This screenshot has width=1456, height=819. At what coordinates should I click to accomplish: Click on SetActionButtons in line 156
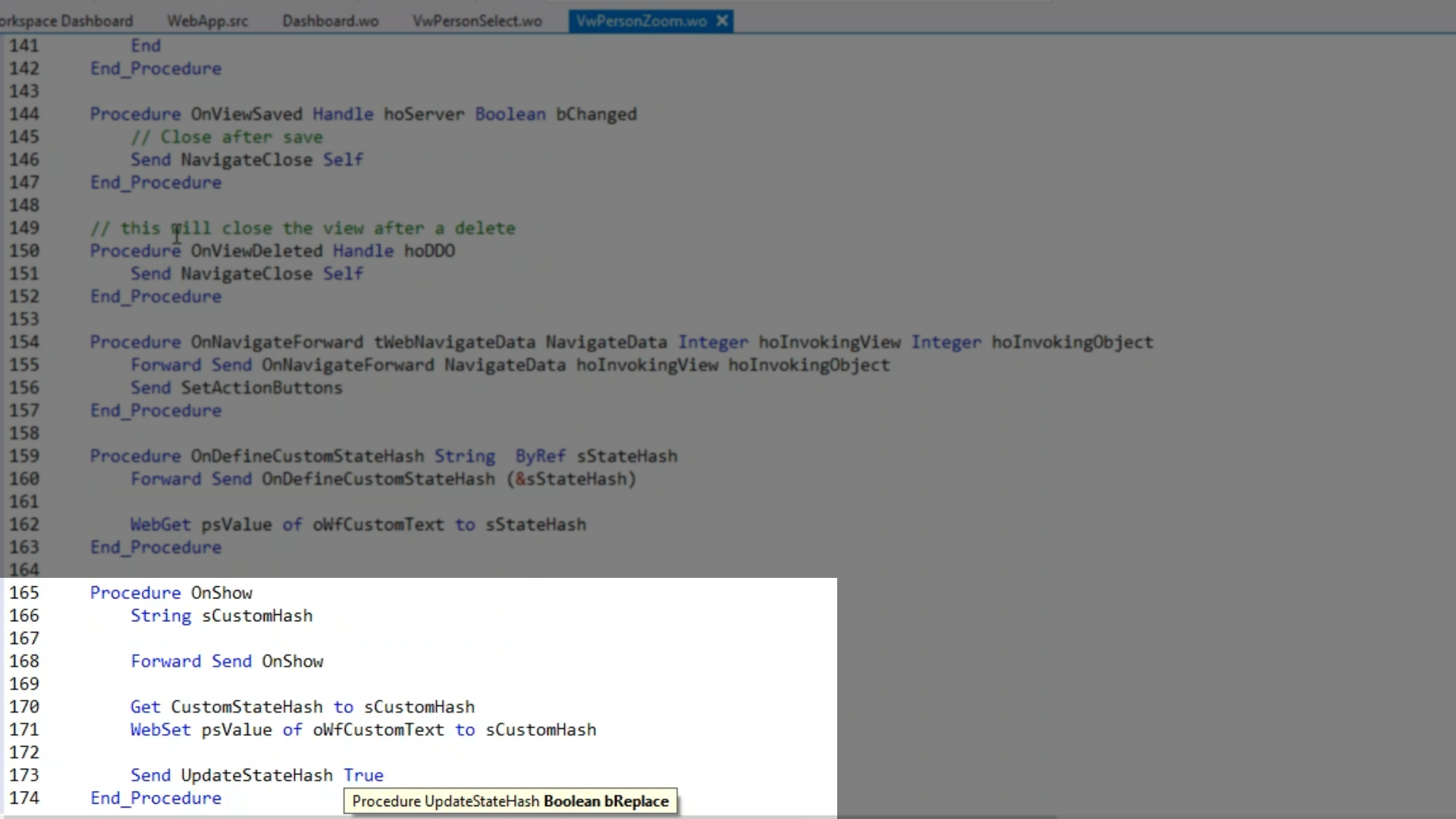tap(262, 388)
